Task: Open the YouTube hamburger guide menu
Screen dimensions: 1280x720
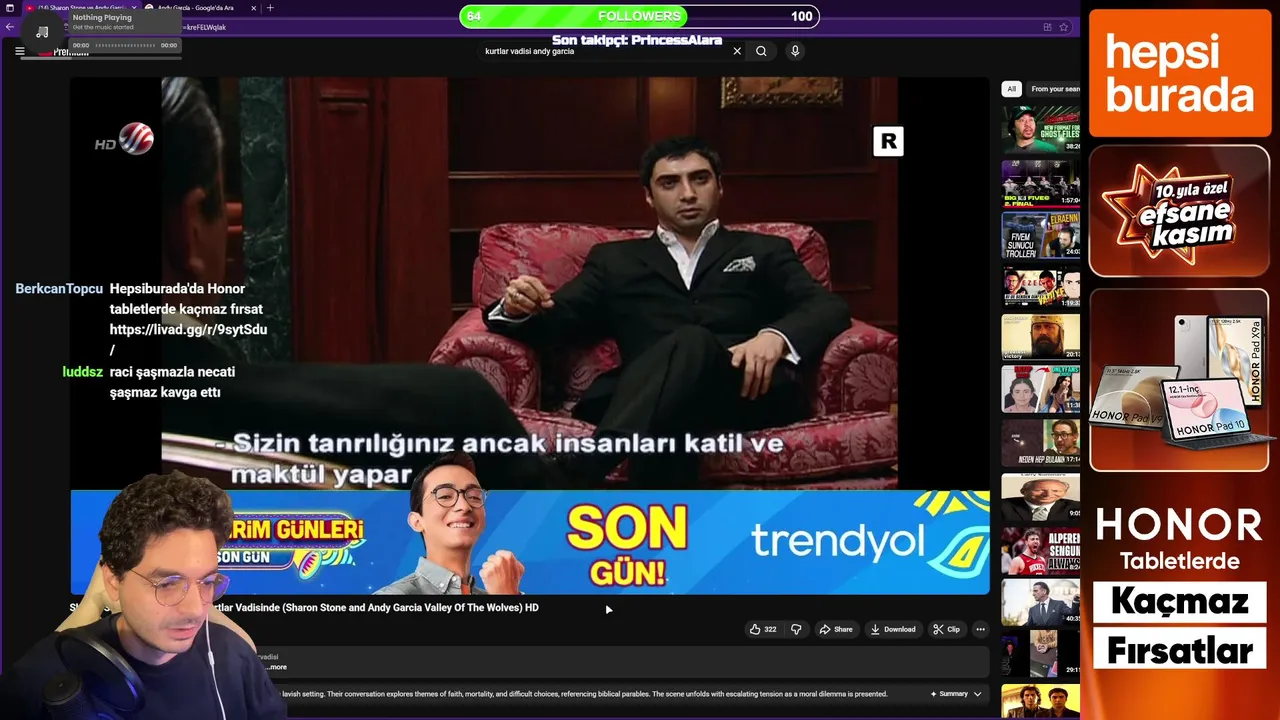Action: [x=19, y=51]
